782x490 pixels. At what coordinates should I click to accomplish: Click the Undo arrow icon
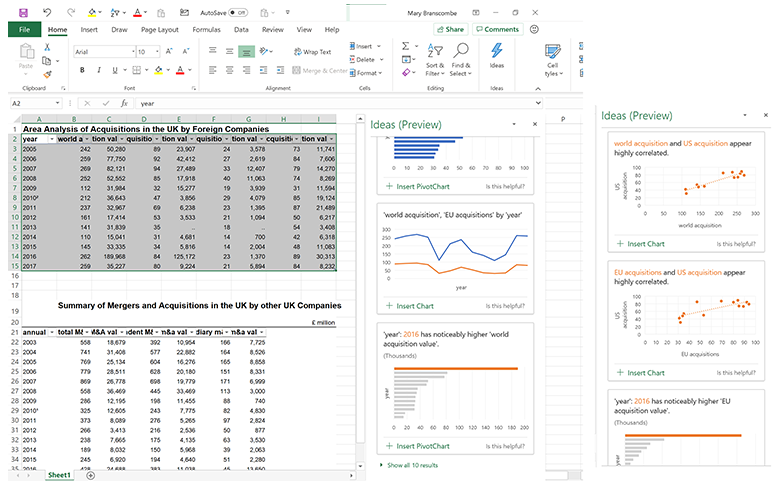pyautogui.click(x=47, y=12)
